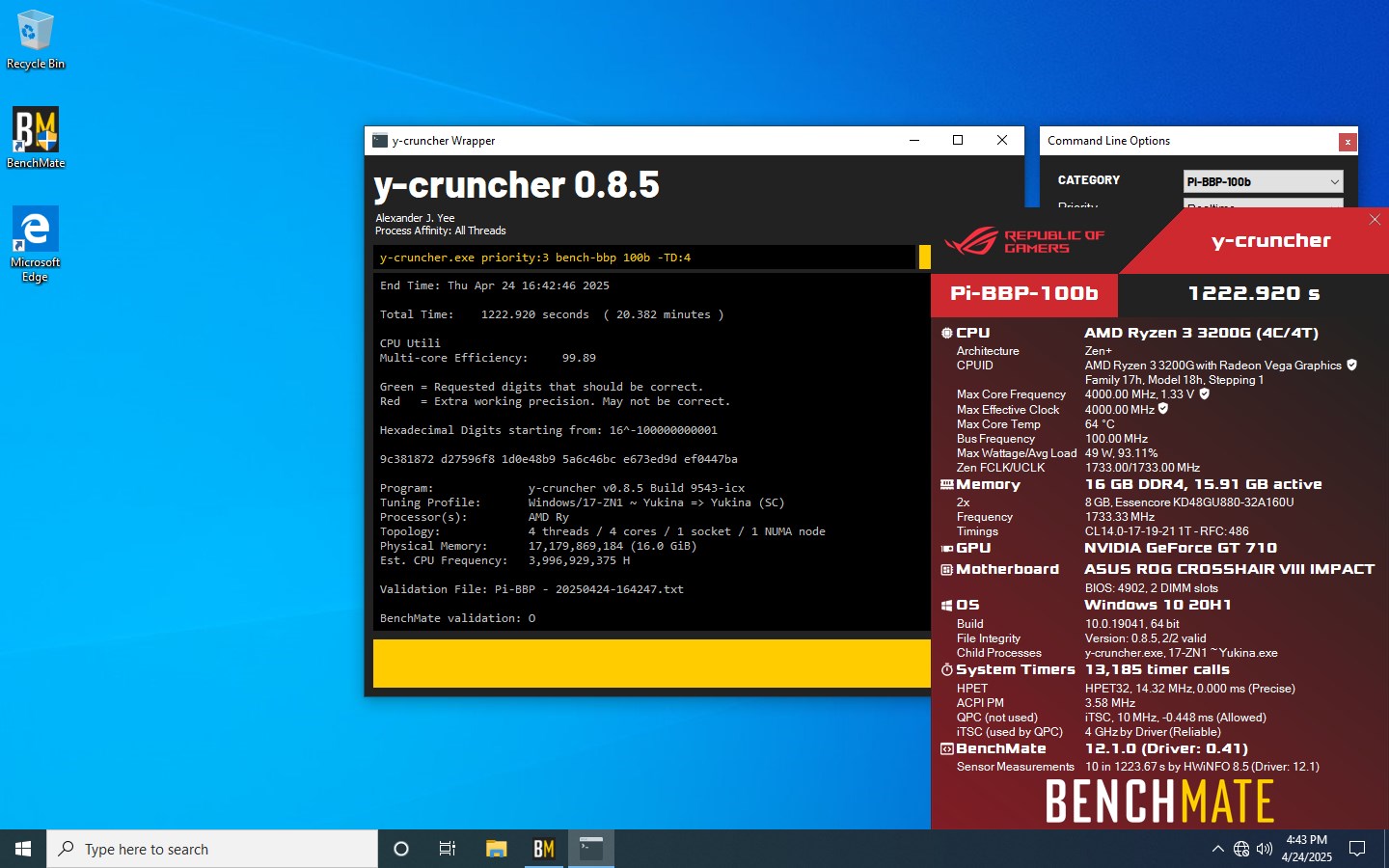Switch to BenchMate in the taskbar
Viewport: 1389px width, 868px height.
544,849
